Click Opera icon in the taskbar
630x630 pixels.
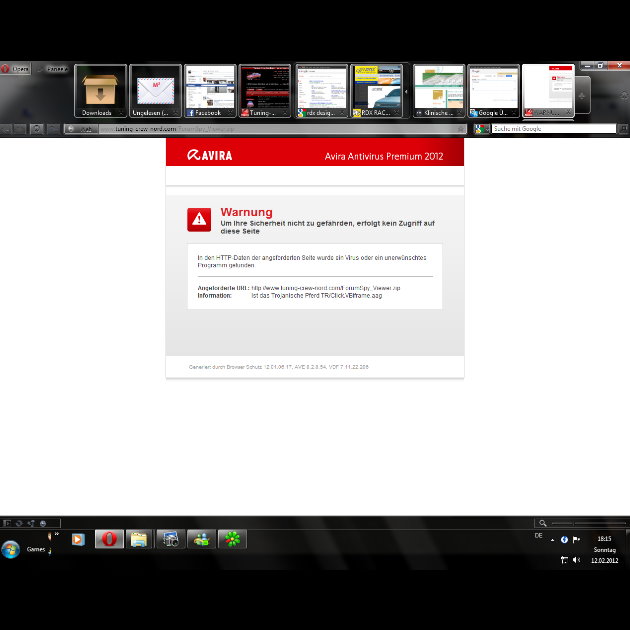(x=108, y=539)
